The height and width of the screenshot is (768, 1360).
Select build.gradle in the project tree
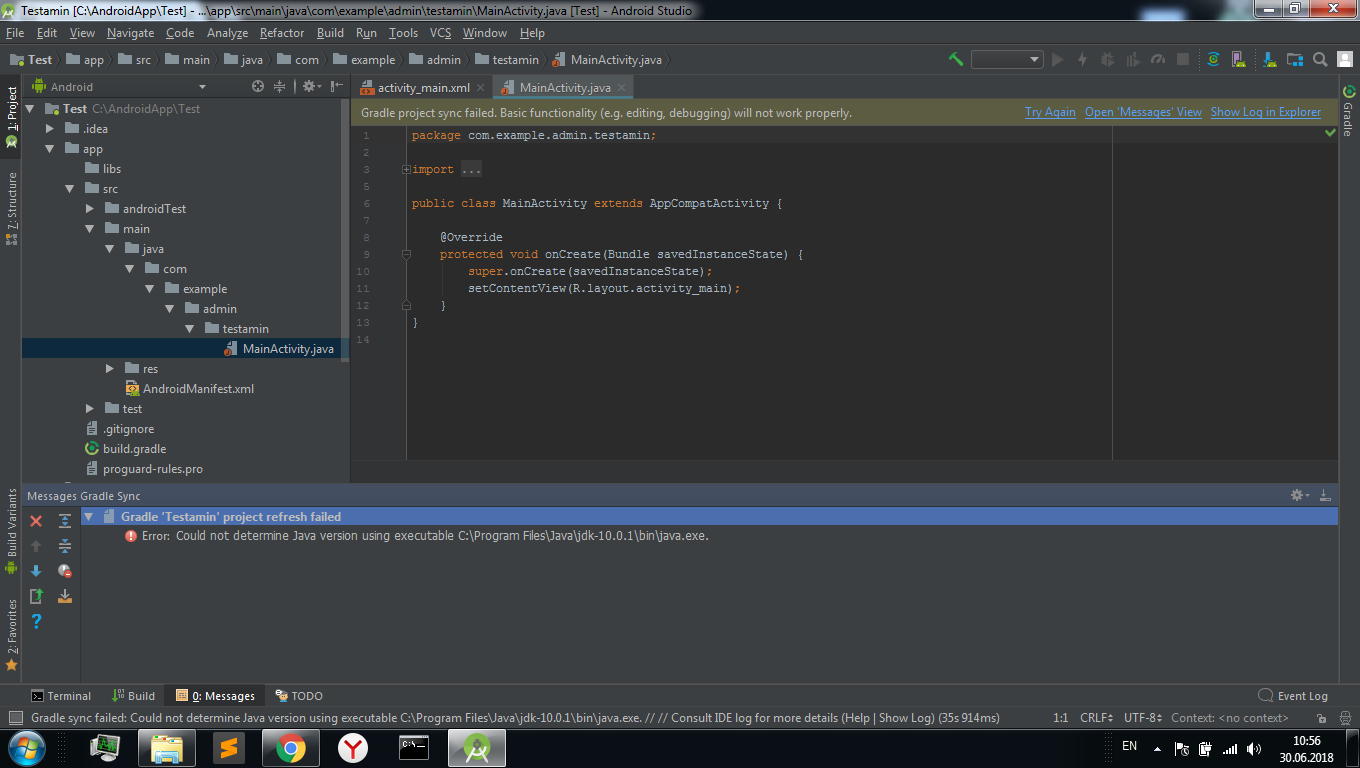pos(124,449)
